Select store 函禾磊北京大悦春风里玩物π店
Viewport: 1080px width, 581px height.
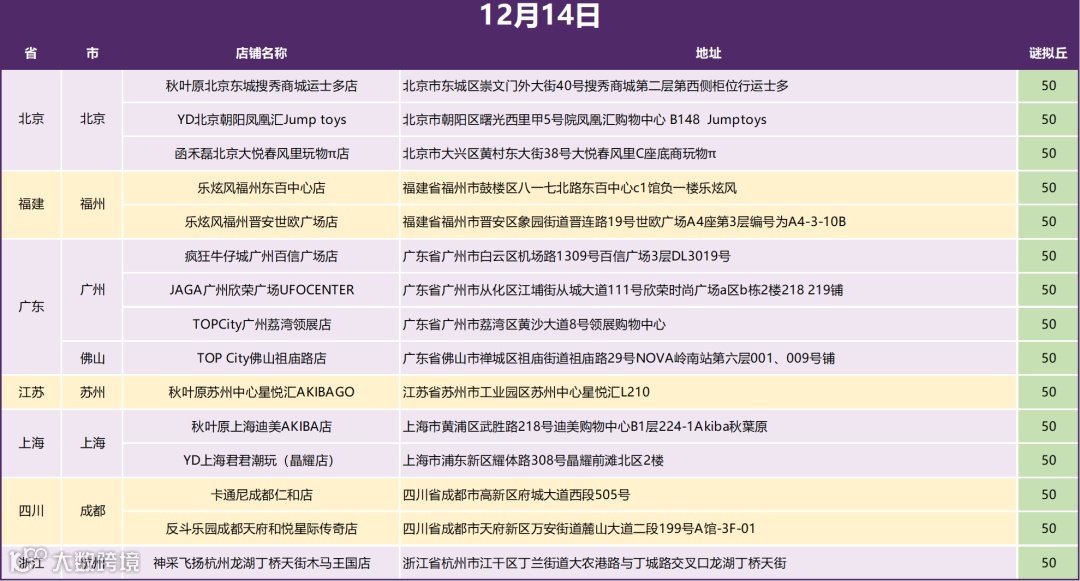[261, 154]
